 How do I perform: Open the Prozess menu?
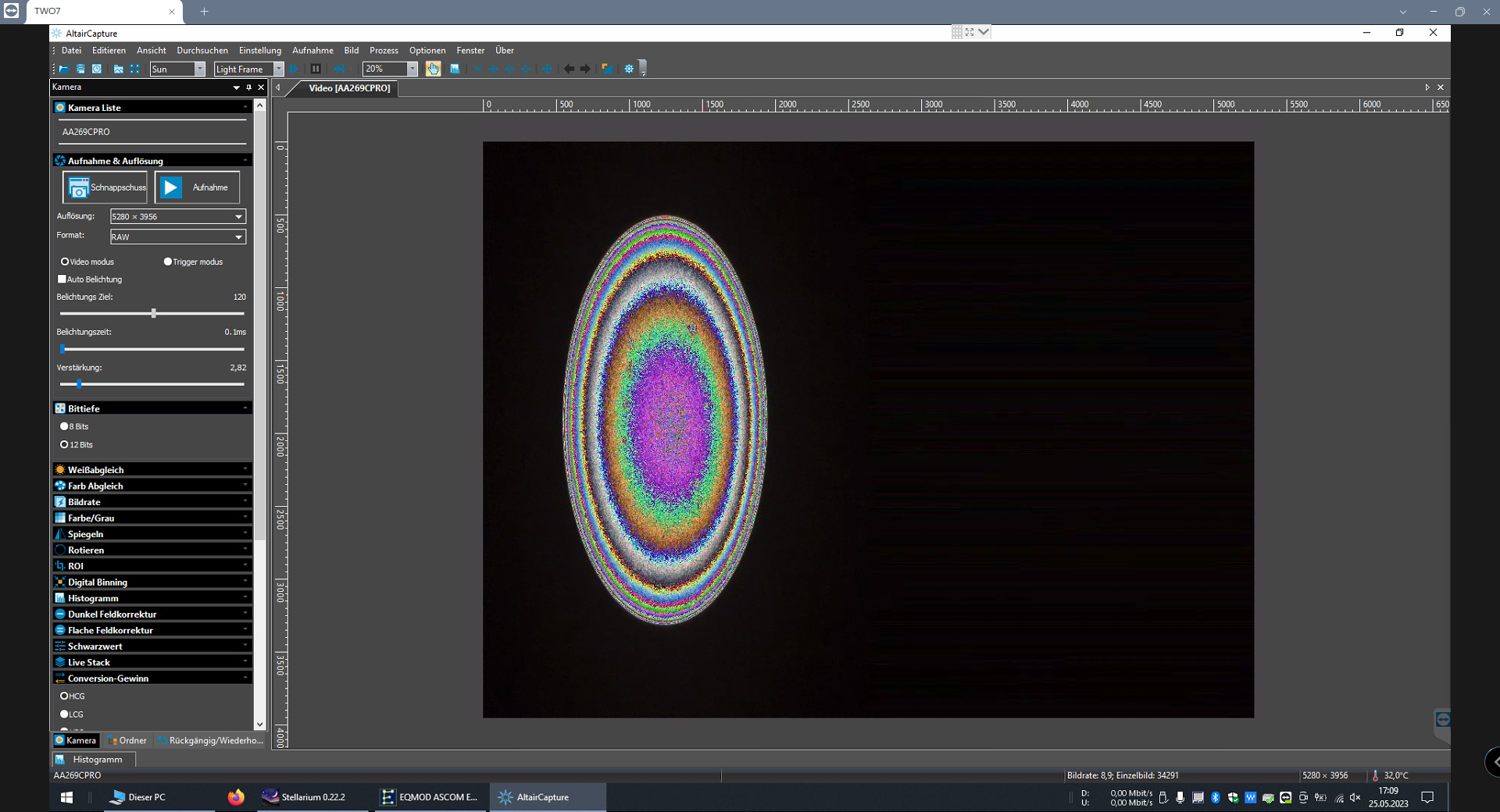click(384, 50)
